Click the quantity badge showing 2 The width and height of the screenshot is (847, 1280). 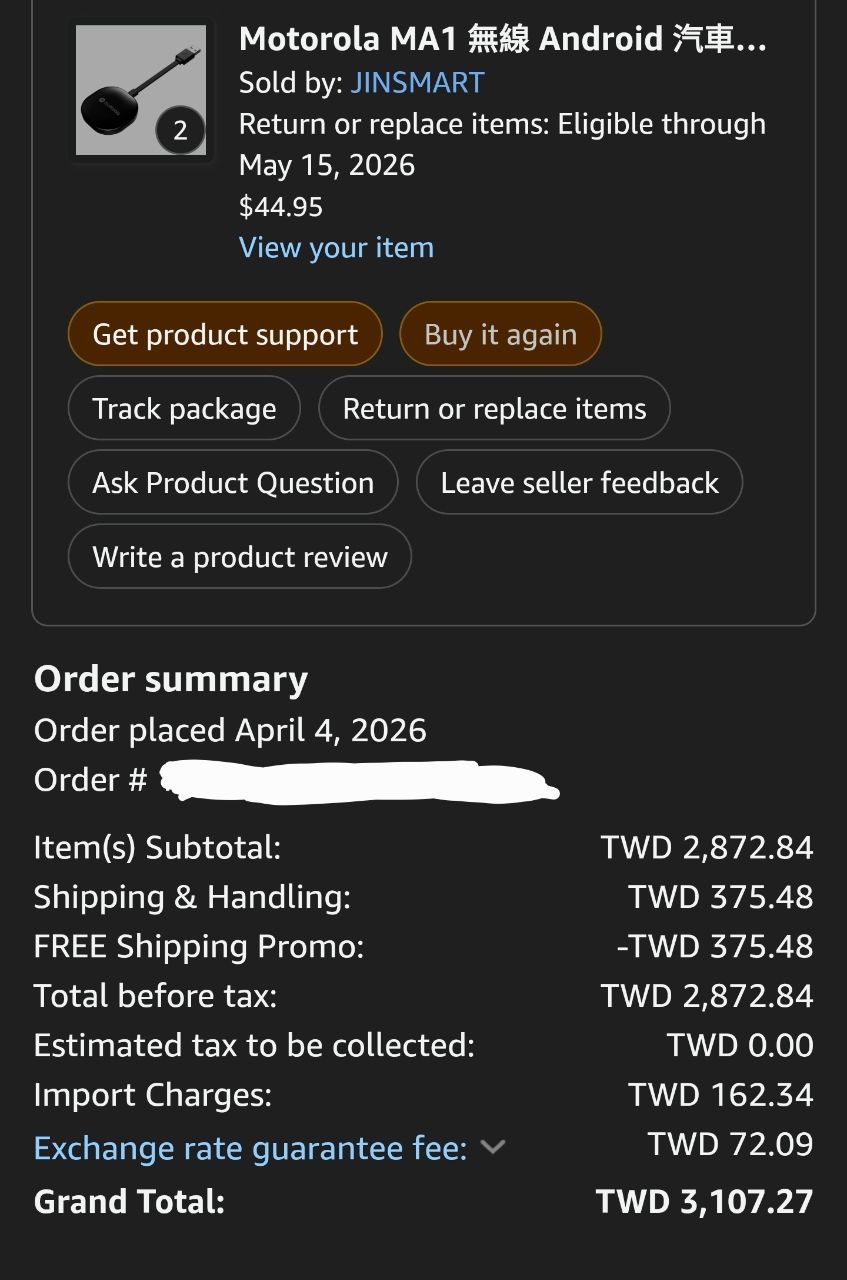coord(180,131)
